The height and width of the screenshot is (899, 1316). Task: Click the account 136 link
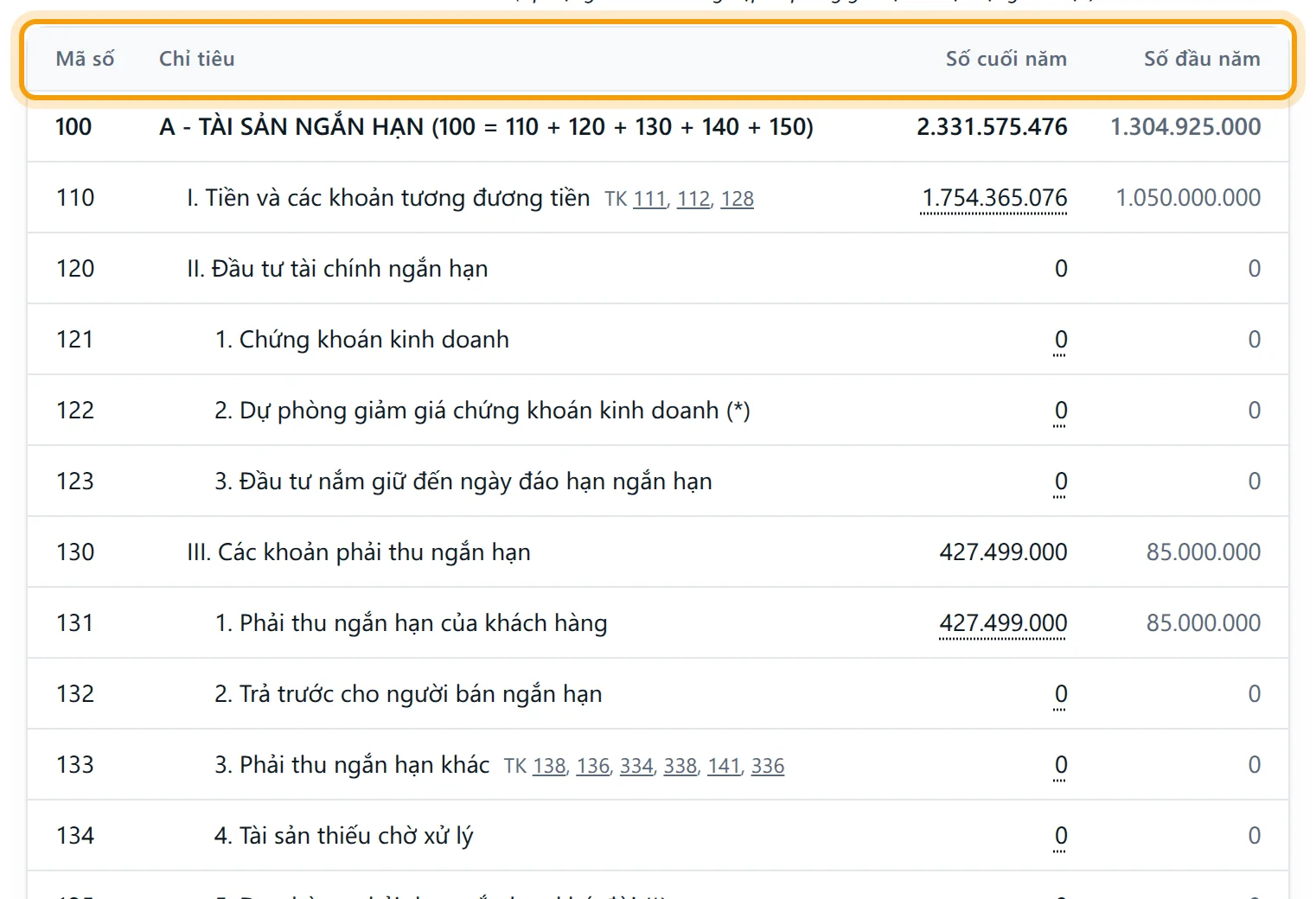click(593, 766)
